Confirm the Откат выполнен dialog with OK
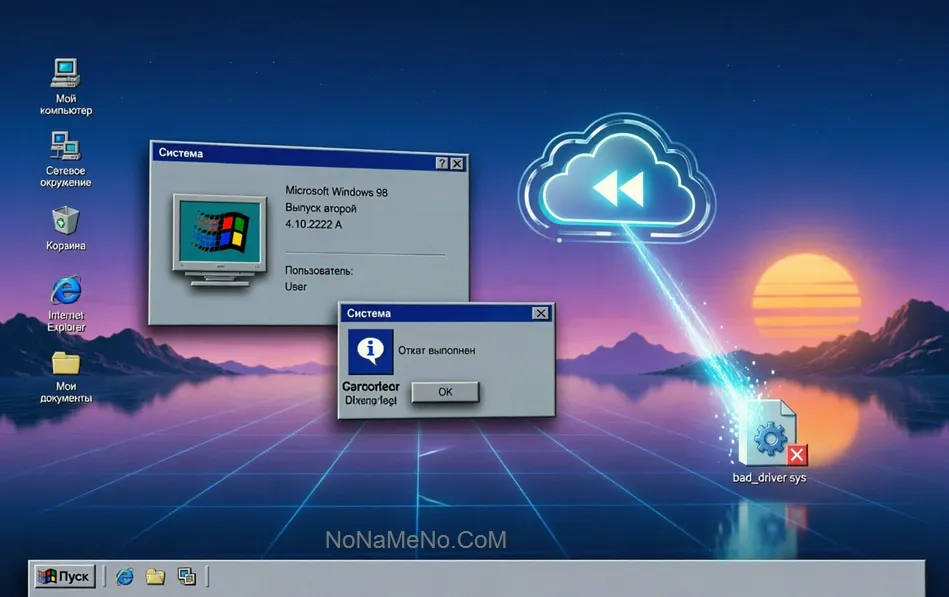949x597 pixels. tap(445, 392)
